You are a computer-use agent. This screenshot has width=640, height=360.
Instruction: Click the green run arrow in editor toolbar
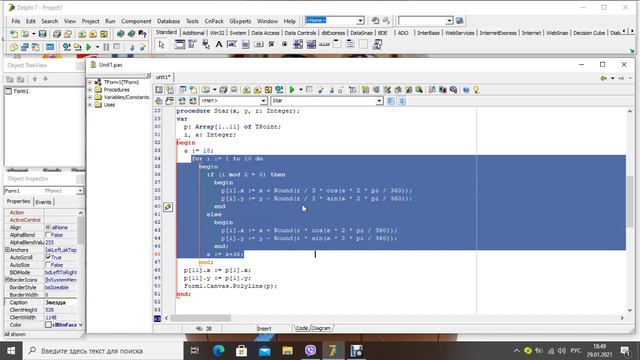coord(292,90)
